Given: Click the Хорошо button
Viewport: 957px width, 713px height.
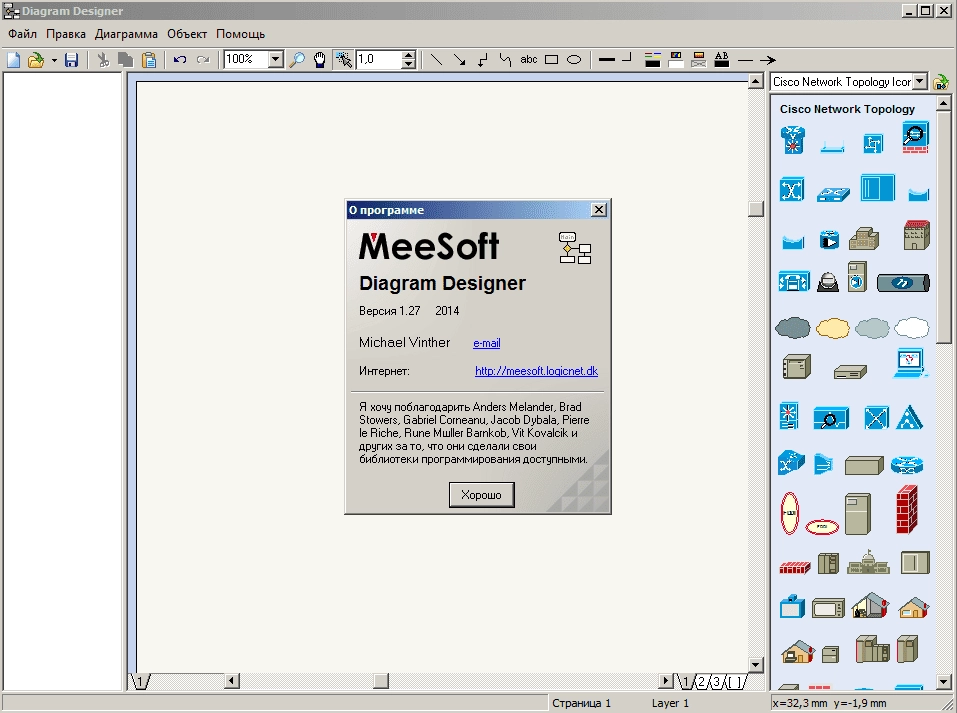Looking at the screenshot, I should 482,495.
